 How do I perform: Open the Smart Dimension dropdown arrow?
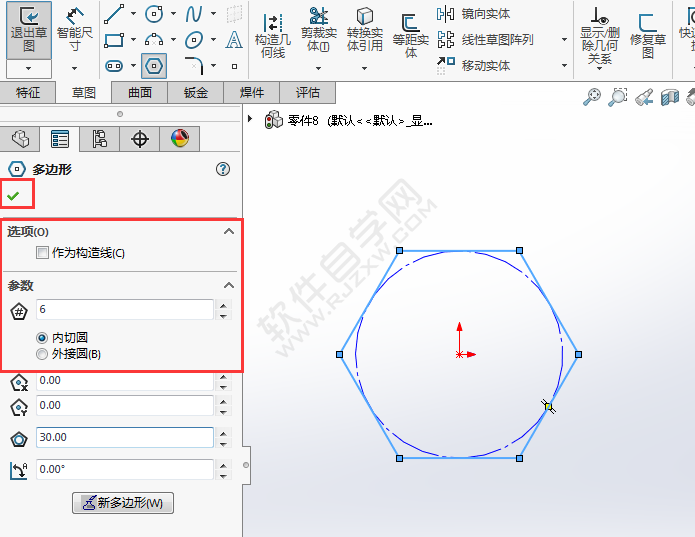74,68
